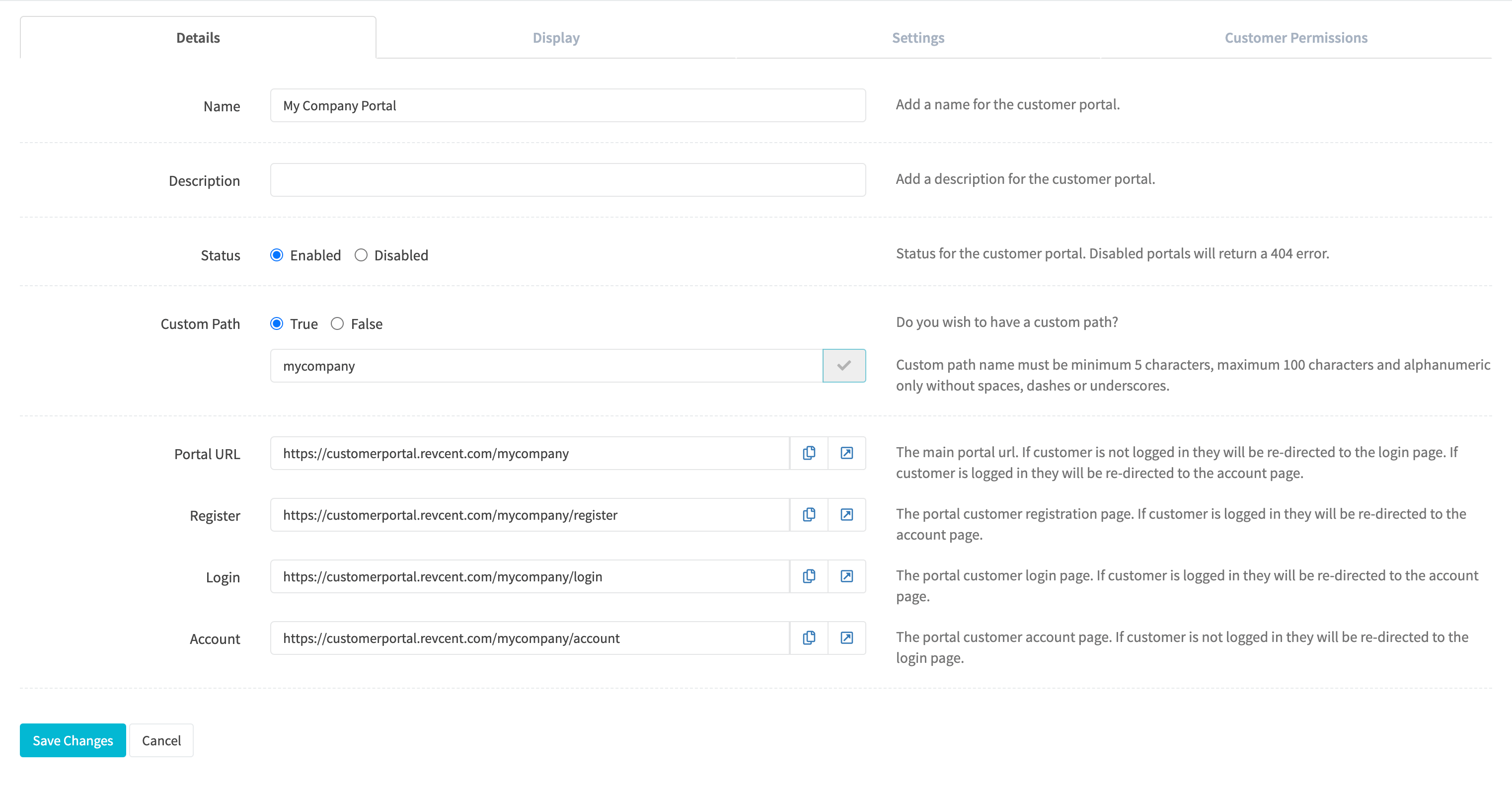This screenshot has height=797, width=1512.
Task: Open the Portal URL in a new window
Action: coord(846,453)
